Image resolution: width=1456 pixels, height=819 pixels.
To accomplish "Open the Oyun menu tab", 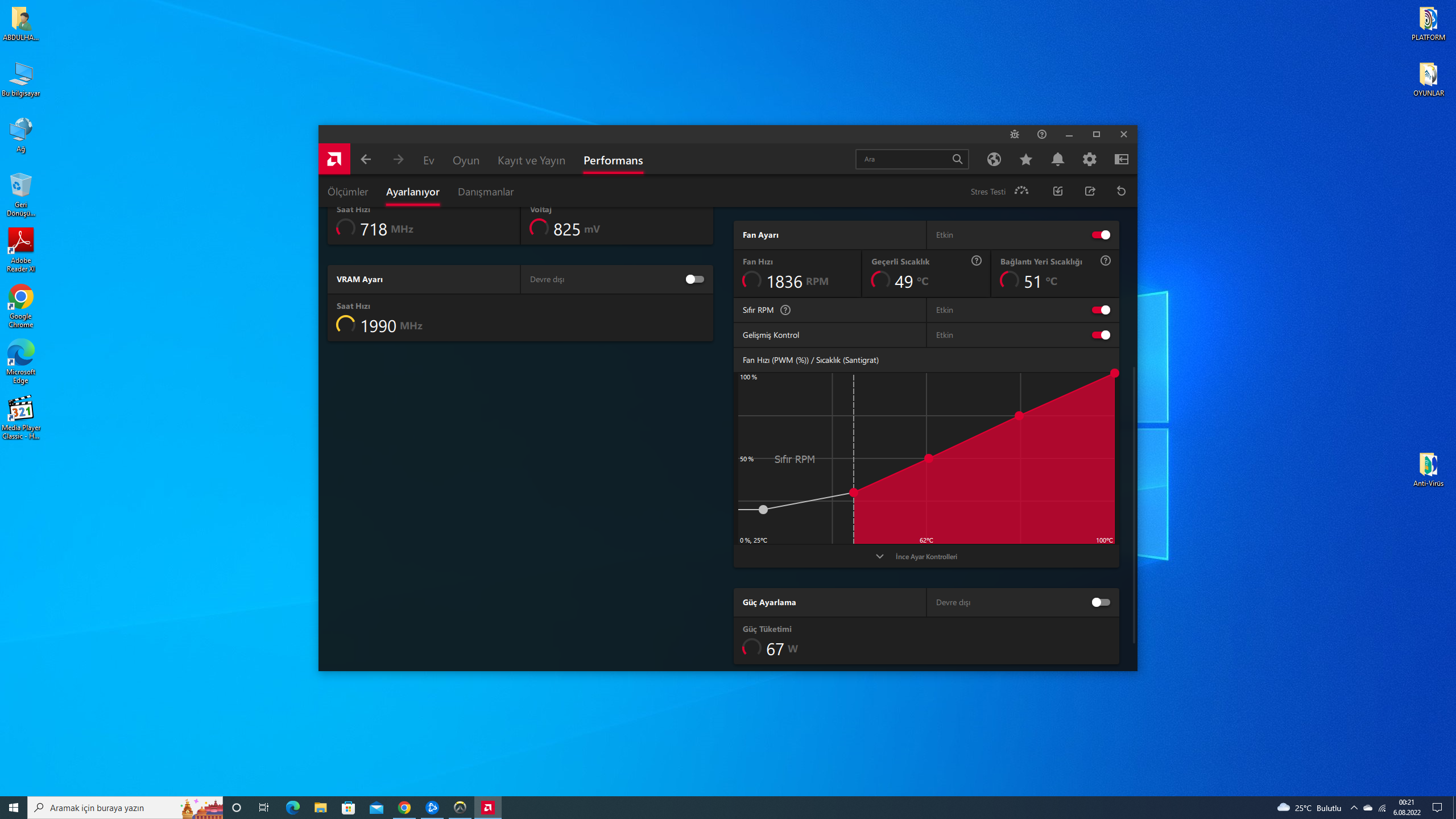I will point(466,160).
